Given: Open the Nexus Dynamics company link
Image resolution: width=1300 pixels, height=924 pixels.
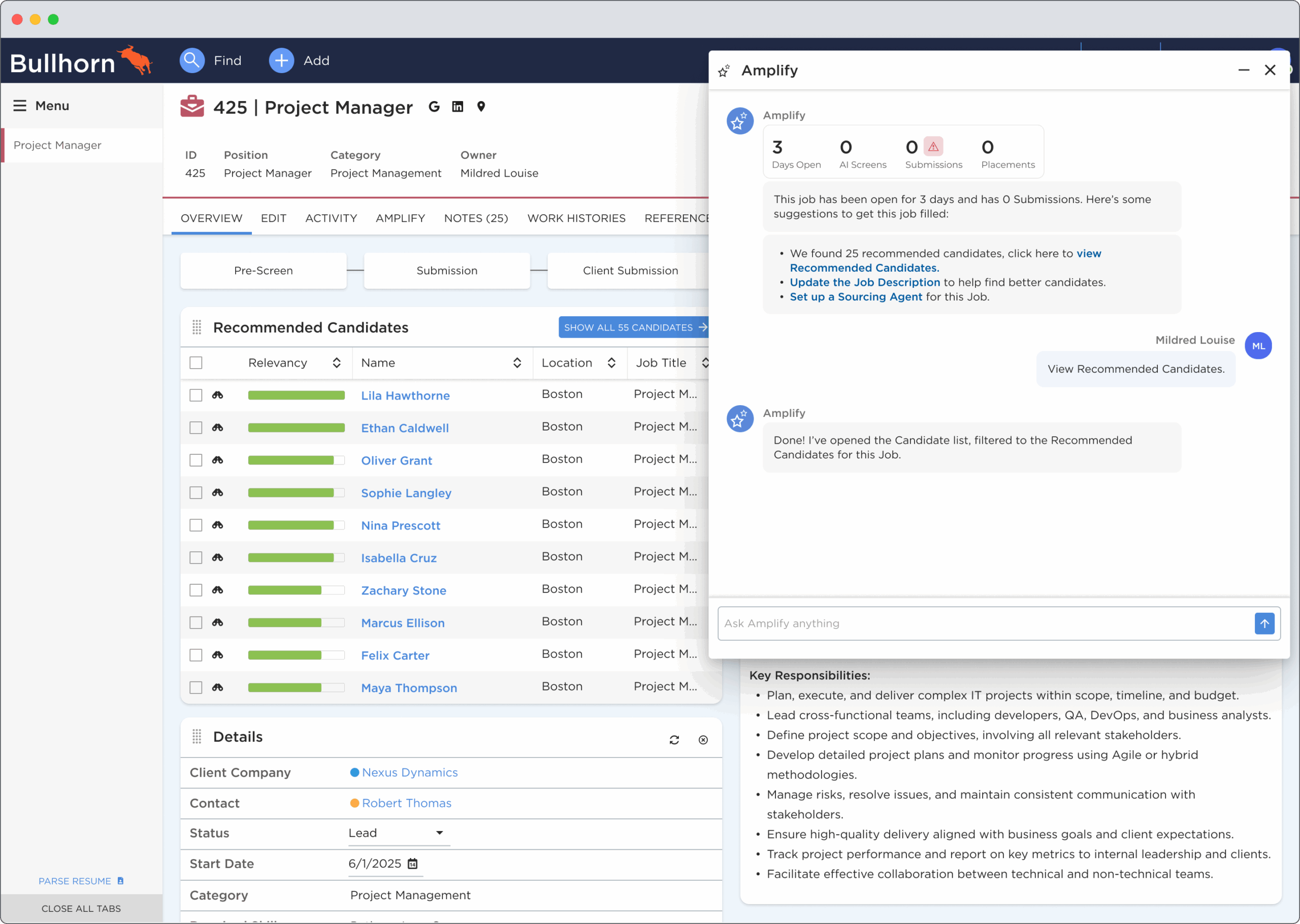Looking at the screenshot, I should 409,772.
